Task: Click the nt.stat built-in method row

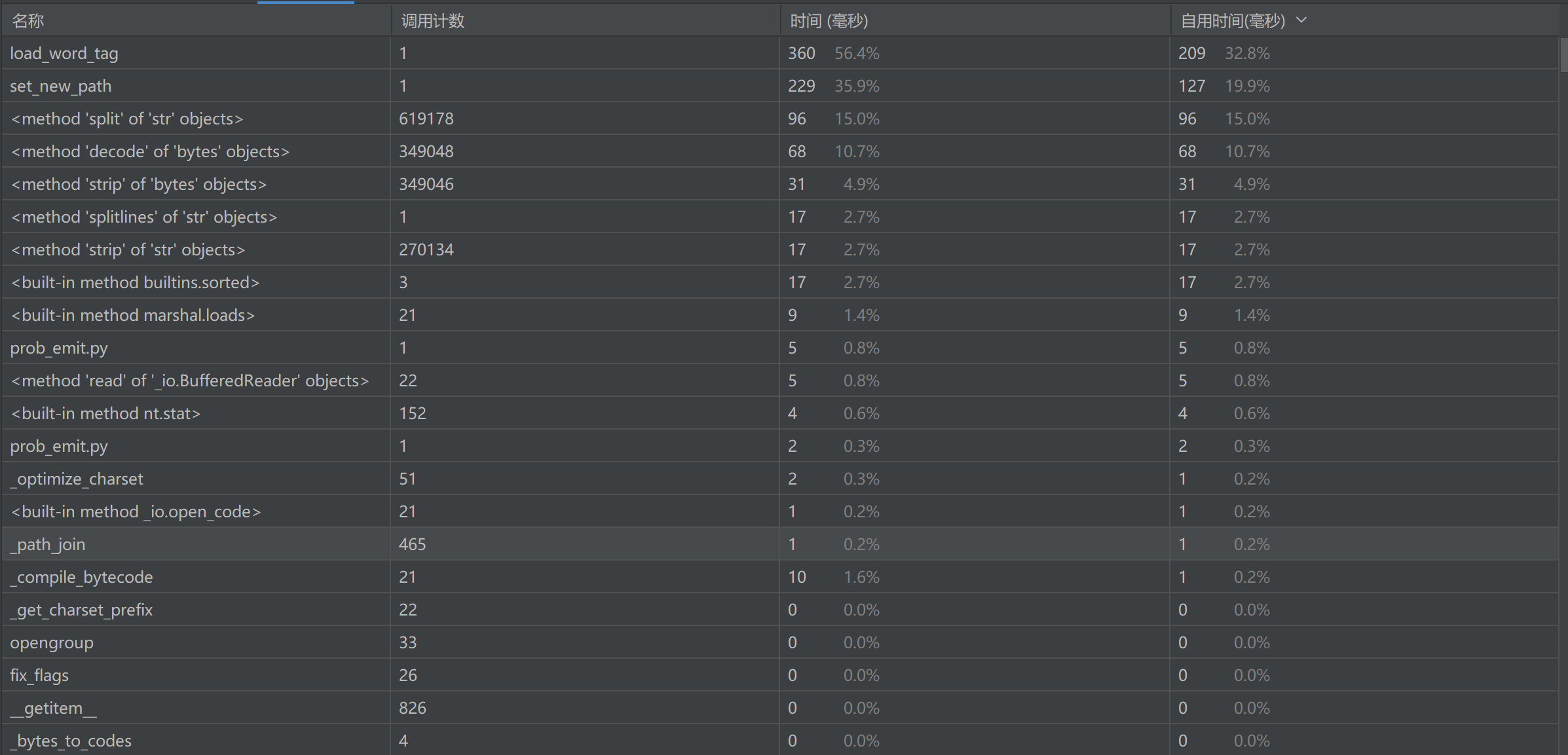Action: (x=105, y=413)
